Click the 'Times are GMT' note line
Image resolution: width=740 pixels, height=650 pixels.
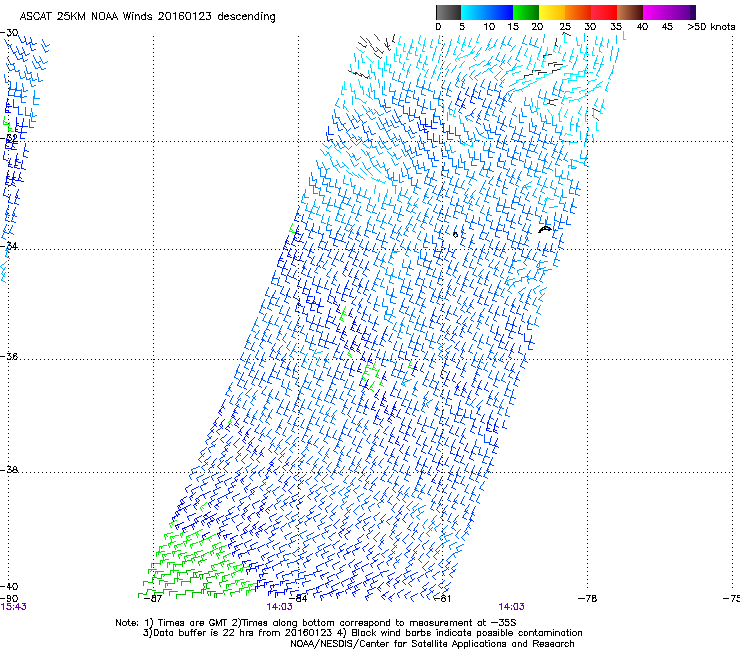pyautogui.click(x=316, y=623)
